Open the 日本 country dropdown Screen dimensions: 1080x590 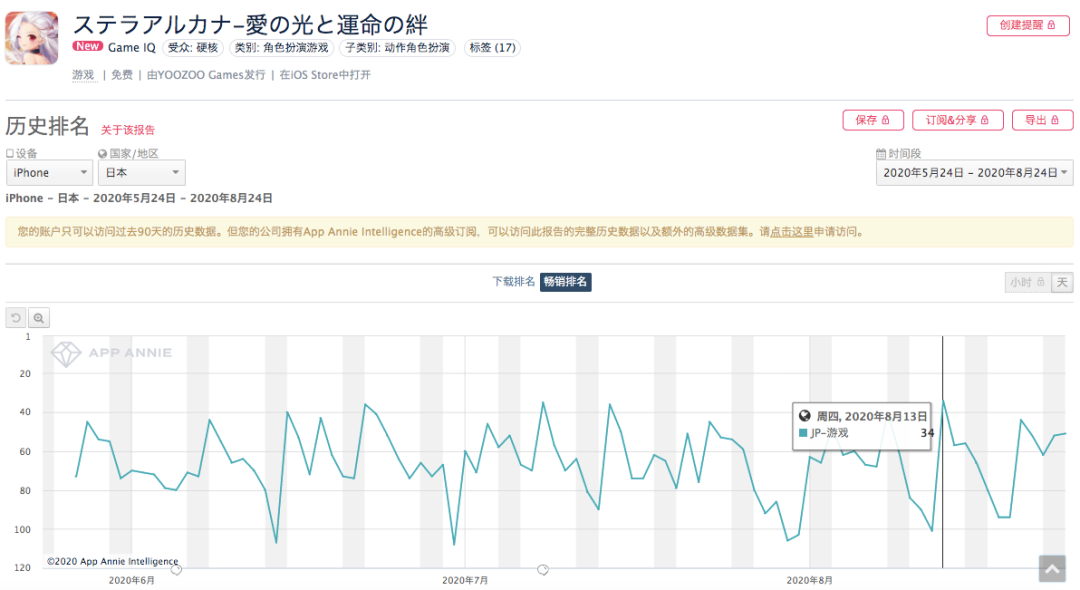(x=141, y=173)
